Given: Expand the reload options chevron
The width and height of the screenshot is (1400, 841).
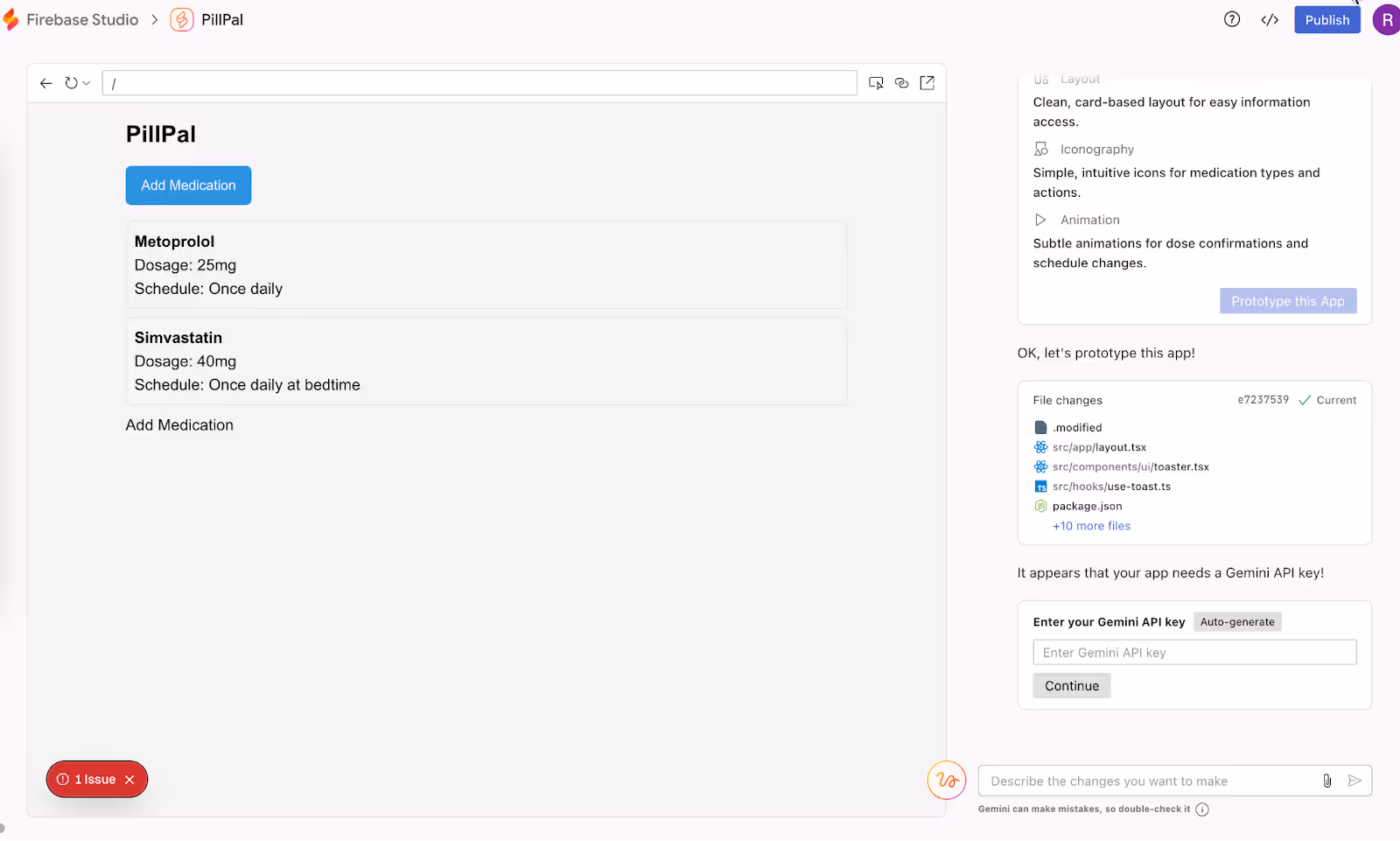Looking at the screenshot, I should [87, 83].
